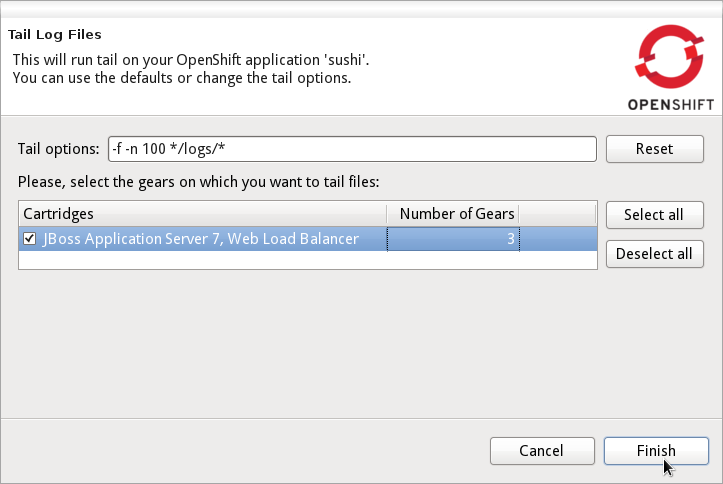Click the gears count cell showing 3
This screenshot has width=723, height=484.
(453, 239)
